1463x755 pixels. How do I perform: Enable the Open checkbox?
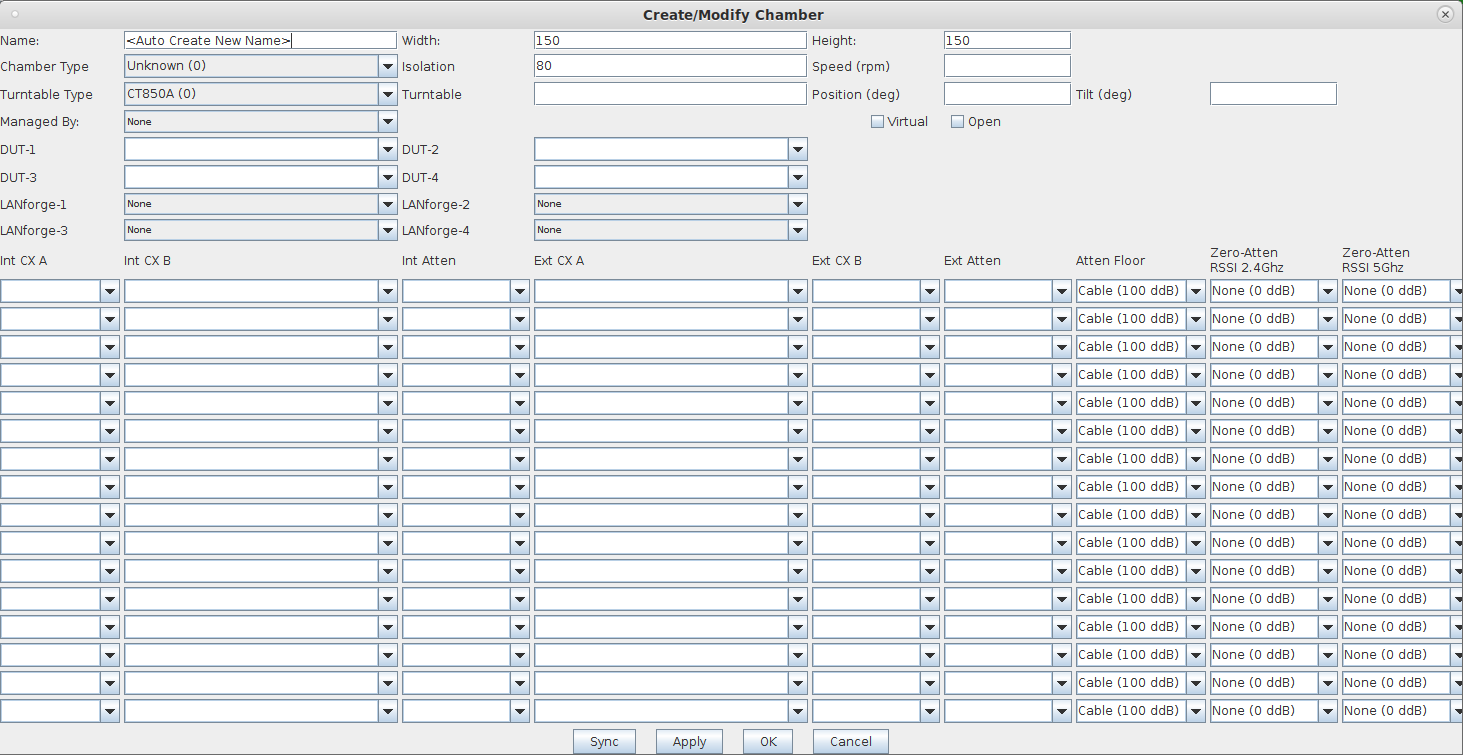[x=957, y=122]
